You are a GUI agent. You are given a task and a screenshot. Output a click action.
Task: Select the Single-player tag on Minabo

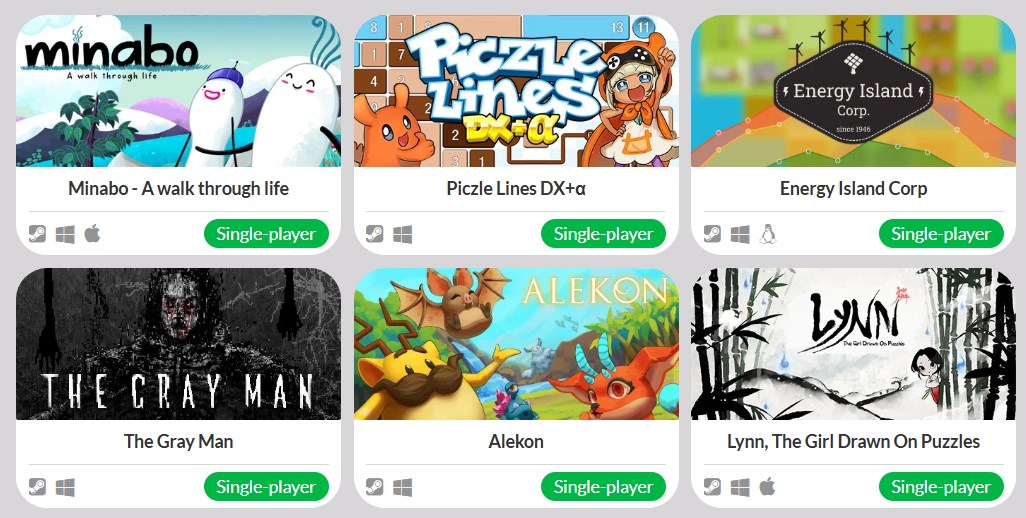coord(266,233)
